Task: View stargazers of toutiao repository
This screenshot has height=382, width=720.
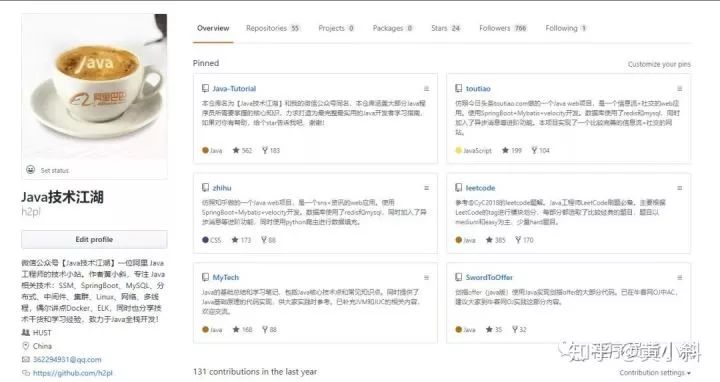Action: [x=512, y=150]
